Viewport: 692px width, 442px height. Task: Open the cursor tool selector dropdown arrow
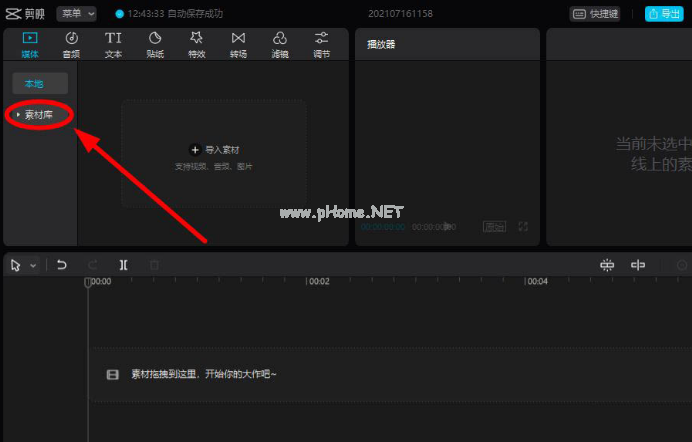tap(33, 266)
